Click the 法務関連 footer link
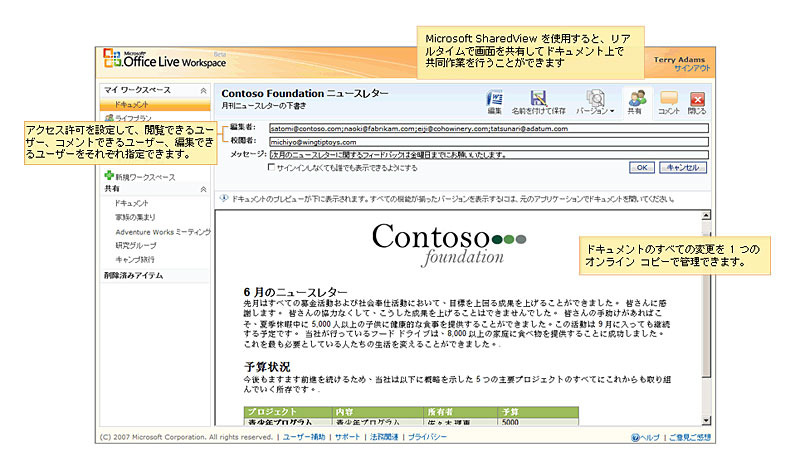 [384, 437]
